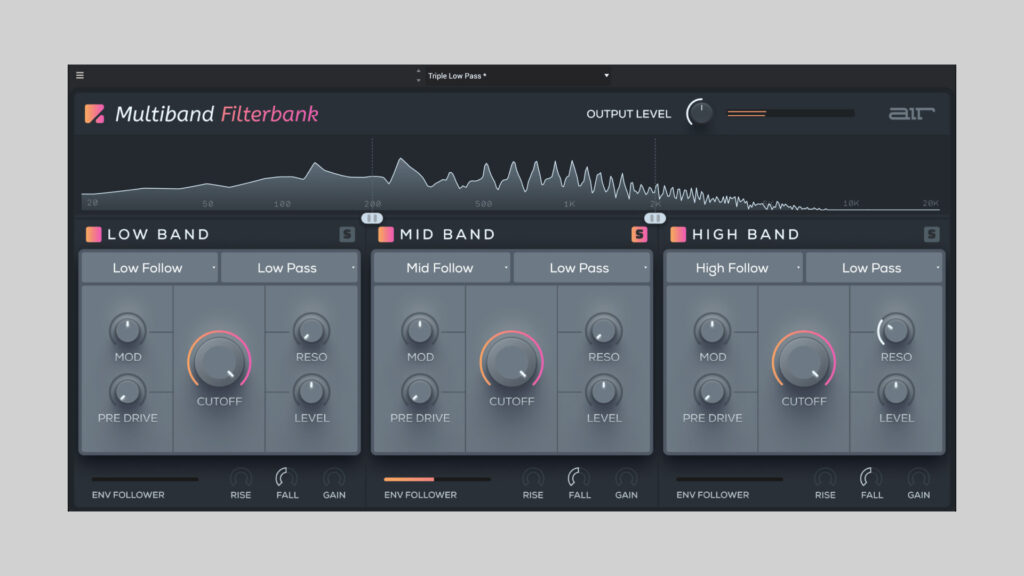Click the AIR brand logo
Image resolution: width=1024 pixels, height=576 pixels.
tap(911, 114)
